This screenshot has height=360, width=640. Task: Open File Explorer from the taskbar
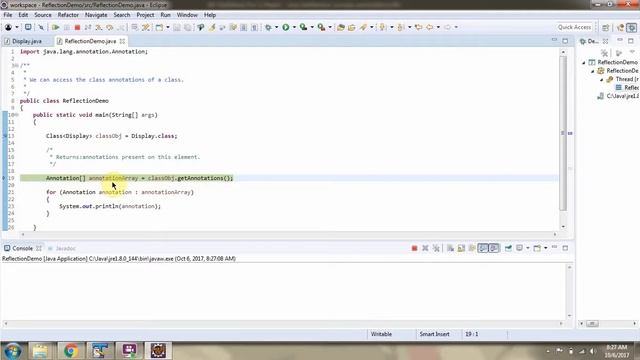[x=40, y=351]
